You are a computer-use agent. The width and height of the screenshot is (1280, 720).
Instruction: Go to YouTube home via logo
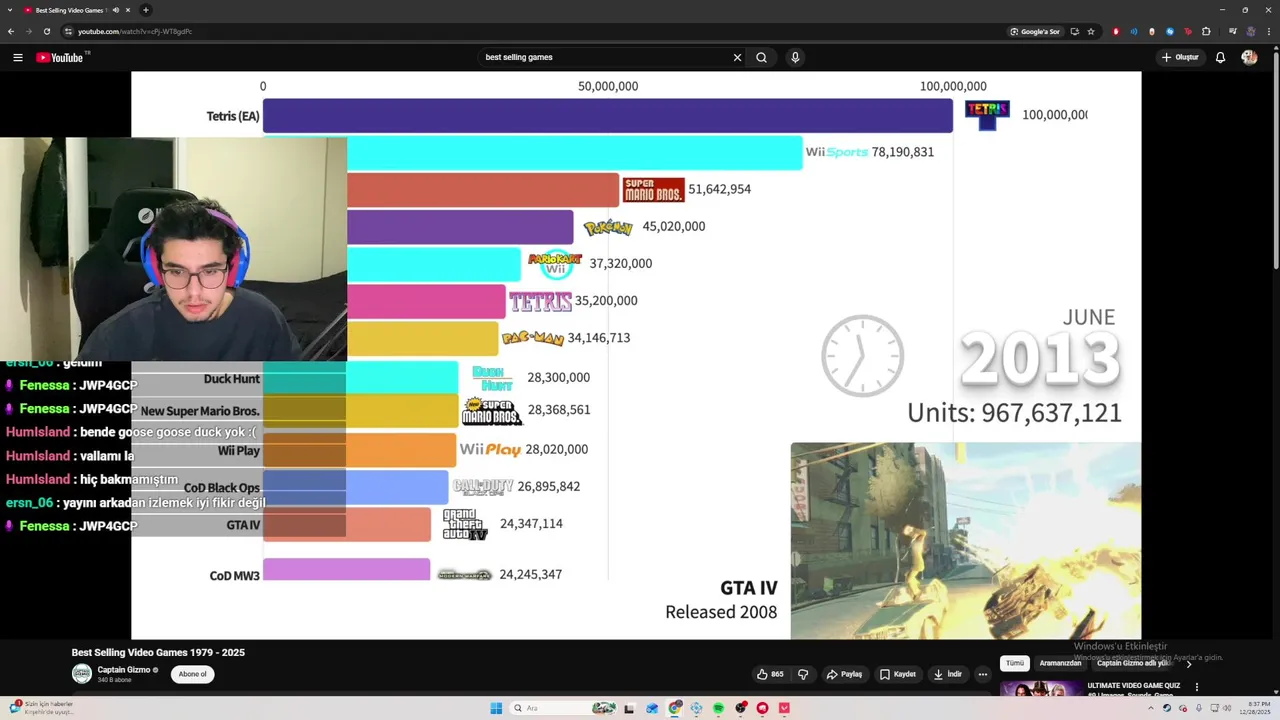[x=60, y=57]
